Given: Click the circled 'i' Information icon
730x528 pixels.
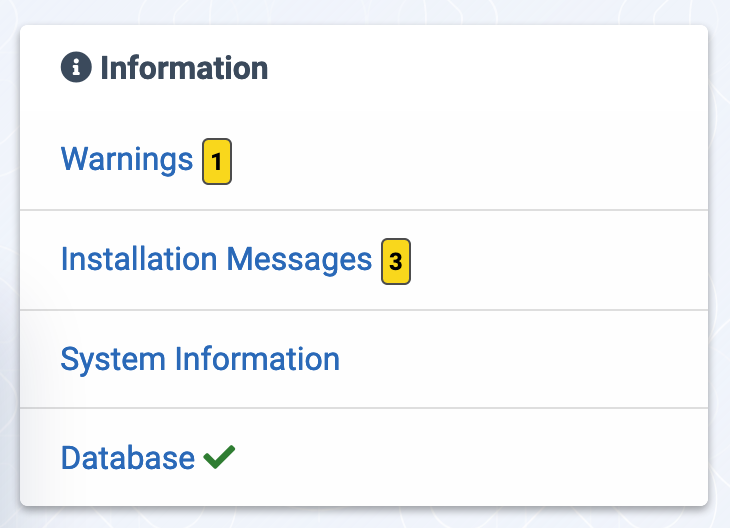Looking at the screenshot, I should tap(76, 67).
